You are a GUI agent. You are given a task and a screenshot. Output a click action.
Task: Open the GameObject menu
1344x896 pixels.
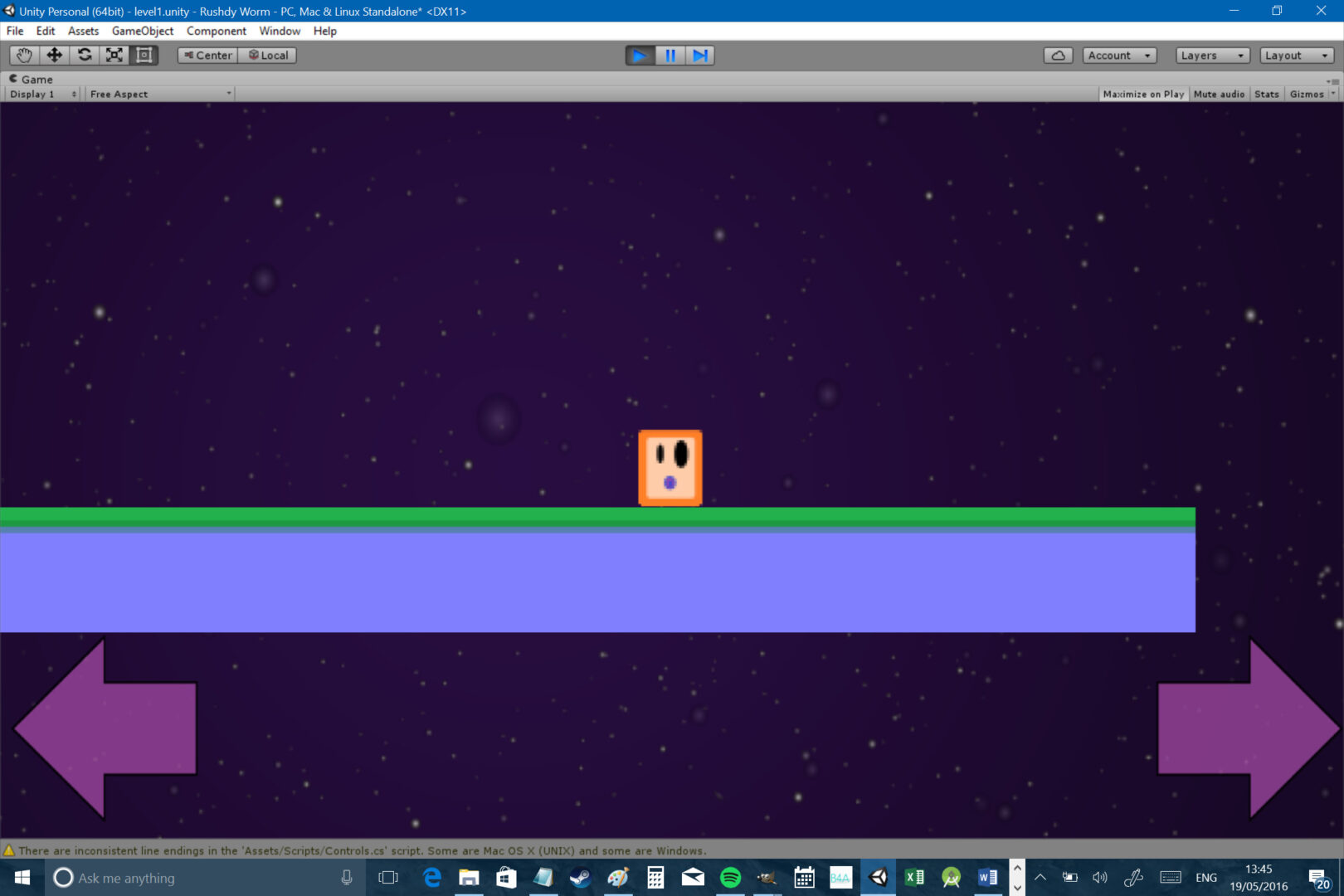tap(142, 31)
